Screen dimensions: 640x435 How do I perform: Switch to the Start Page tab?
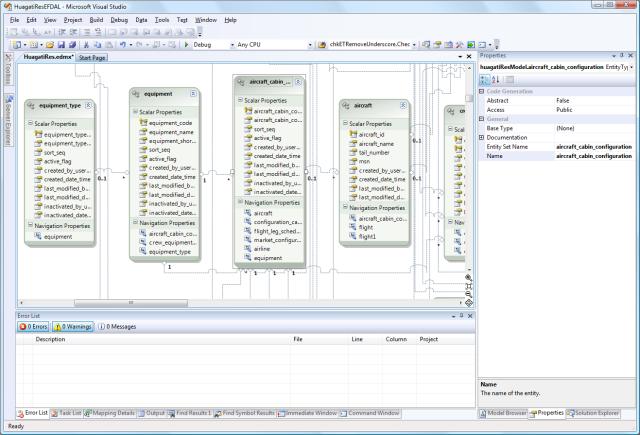(92, 58)
